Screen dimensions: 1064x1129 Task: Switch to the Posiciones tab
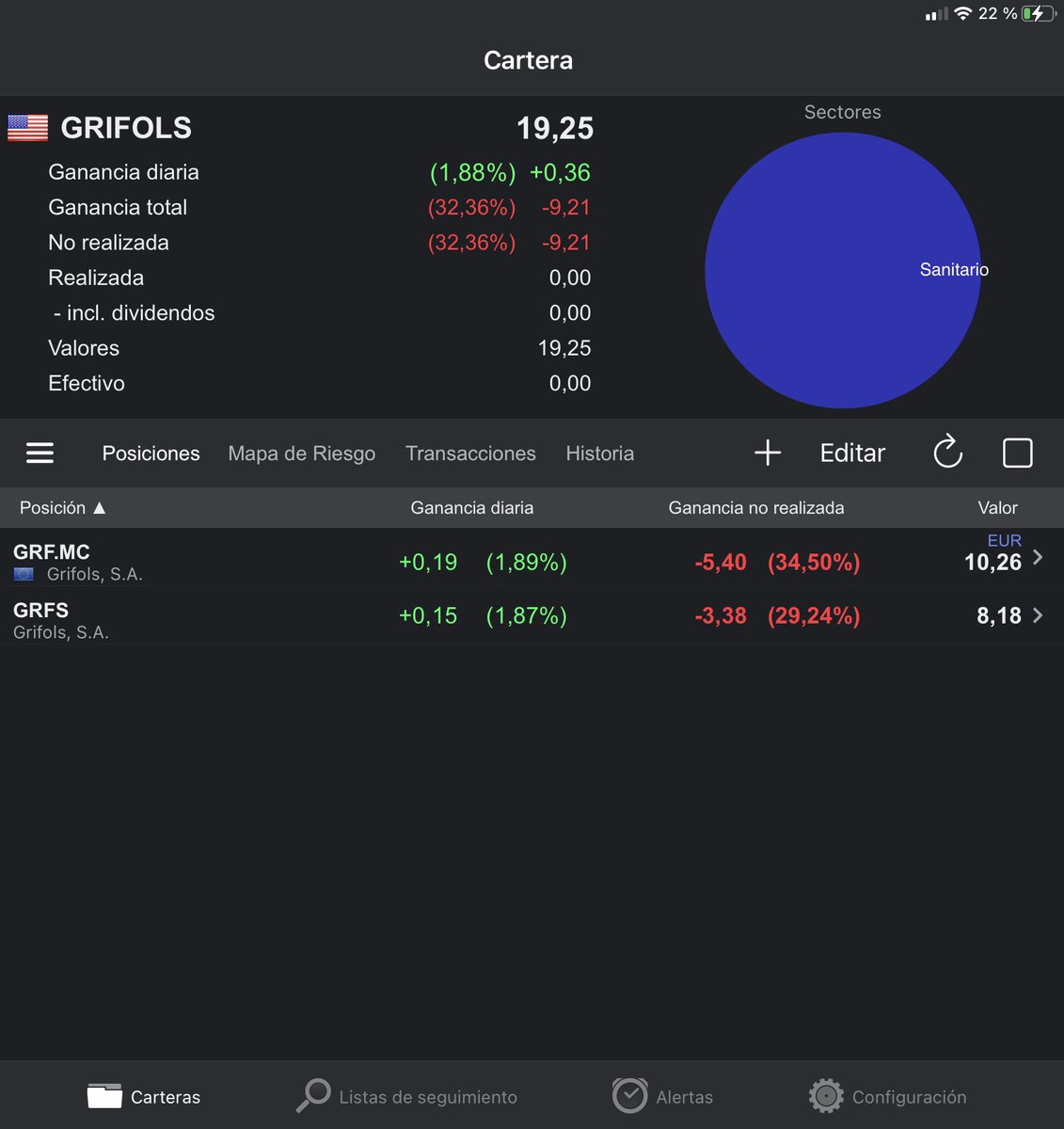tap(151, 453)
